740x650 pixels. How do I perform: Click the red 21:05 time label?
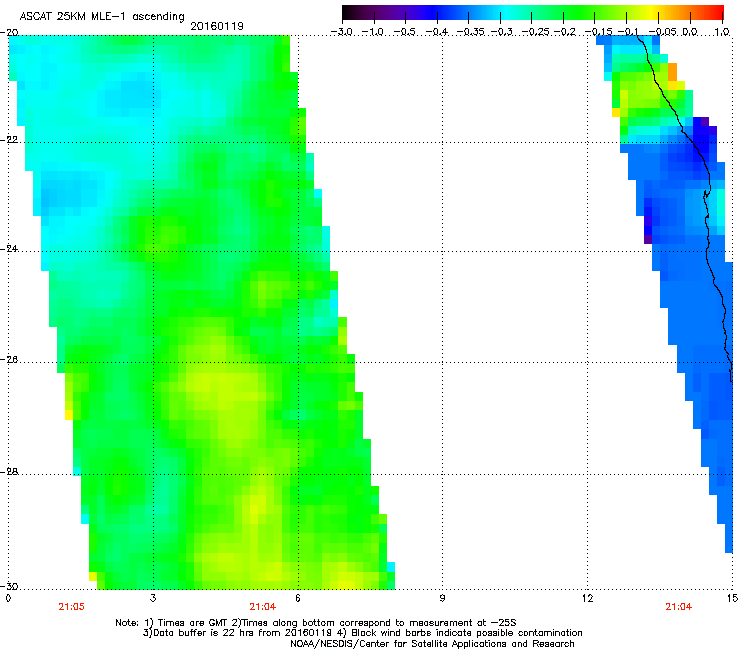[72, 607]
